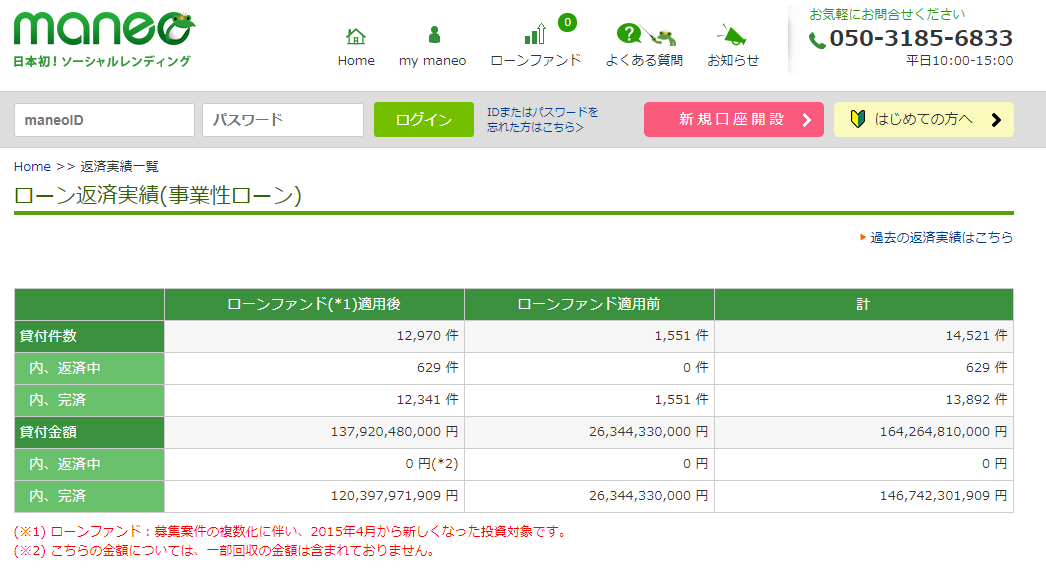This screenshot has height=577, width=1046.
Task: Click the arrow on はじめての方へ button
Action: click(x=996, y=120)
